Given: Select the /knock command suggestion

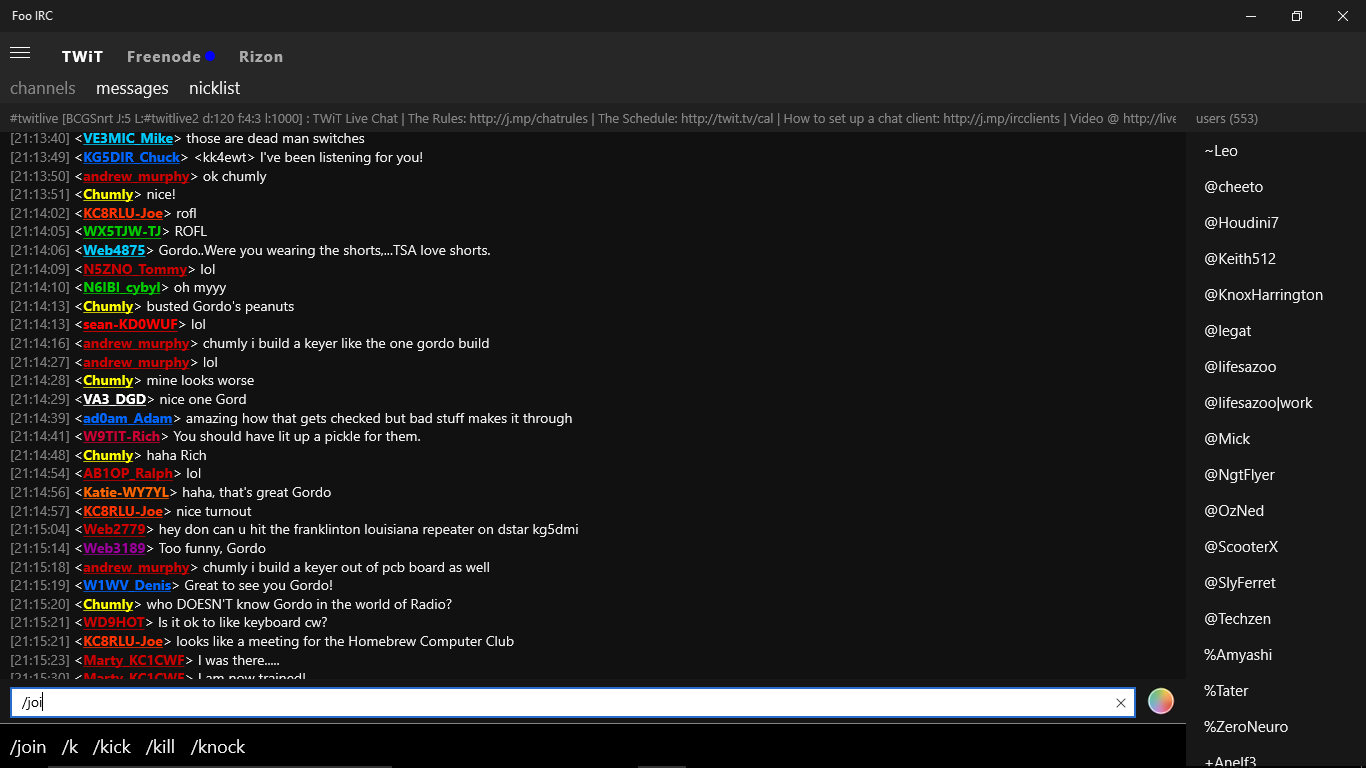Looking at the screenshot, I should tap(218, 747).
